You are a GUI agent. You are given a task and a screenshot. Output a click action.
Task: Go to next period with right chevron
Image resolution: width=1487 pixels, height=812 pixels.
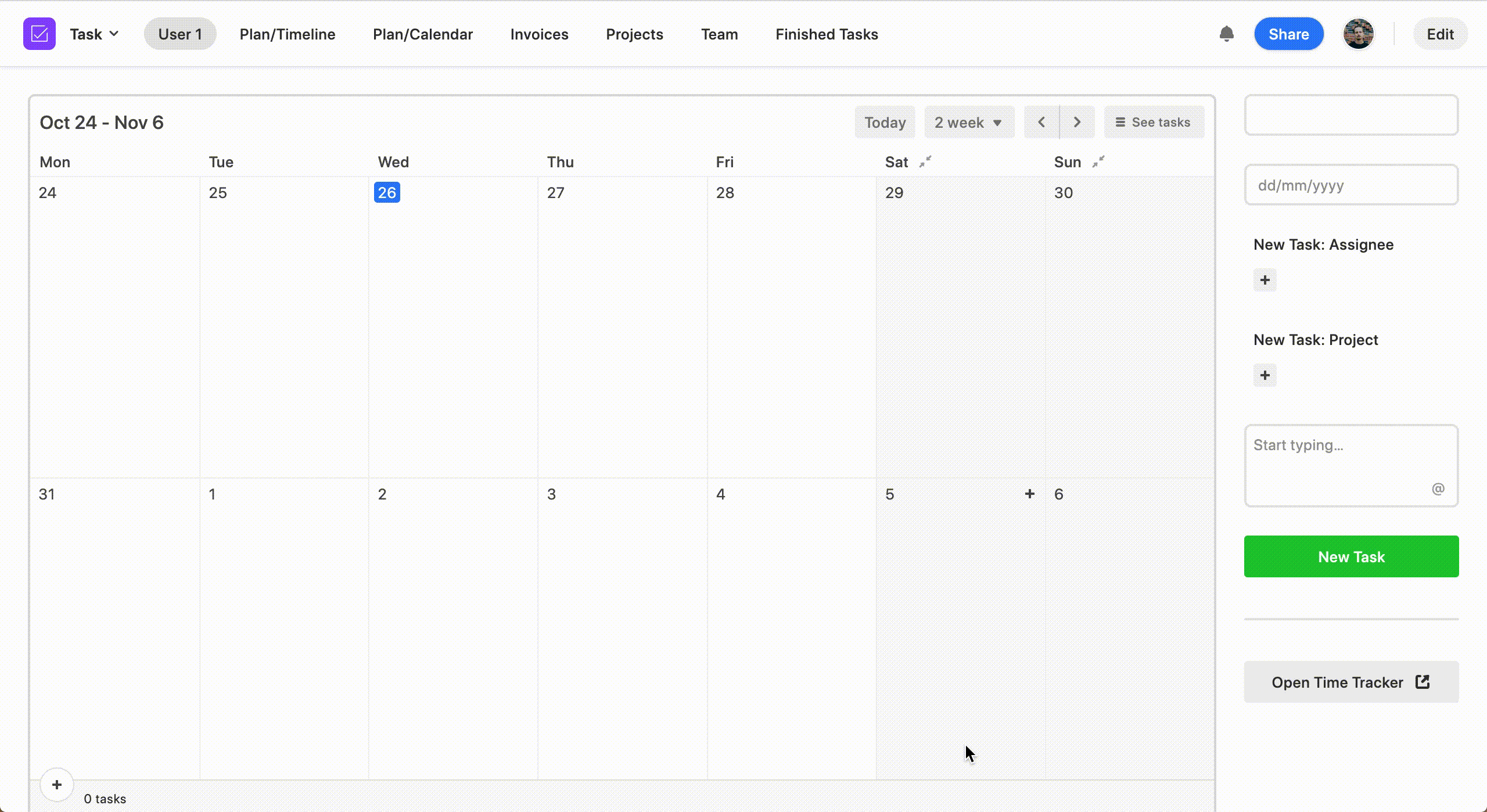click(1076, 122)
